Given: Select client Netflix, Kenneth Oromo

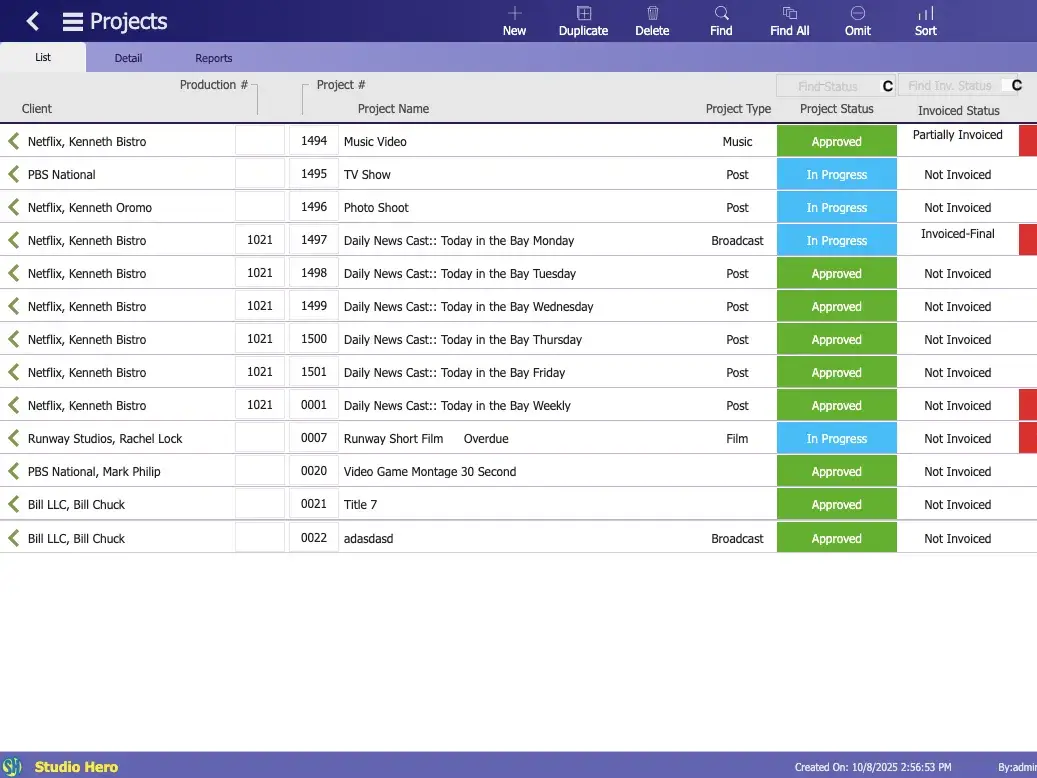Looking at the screenshot, I should (x=90, y=207).
